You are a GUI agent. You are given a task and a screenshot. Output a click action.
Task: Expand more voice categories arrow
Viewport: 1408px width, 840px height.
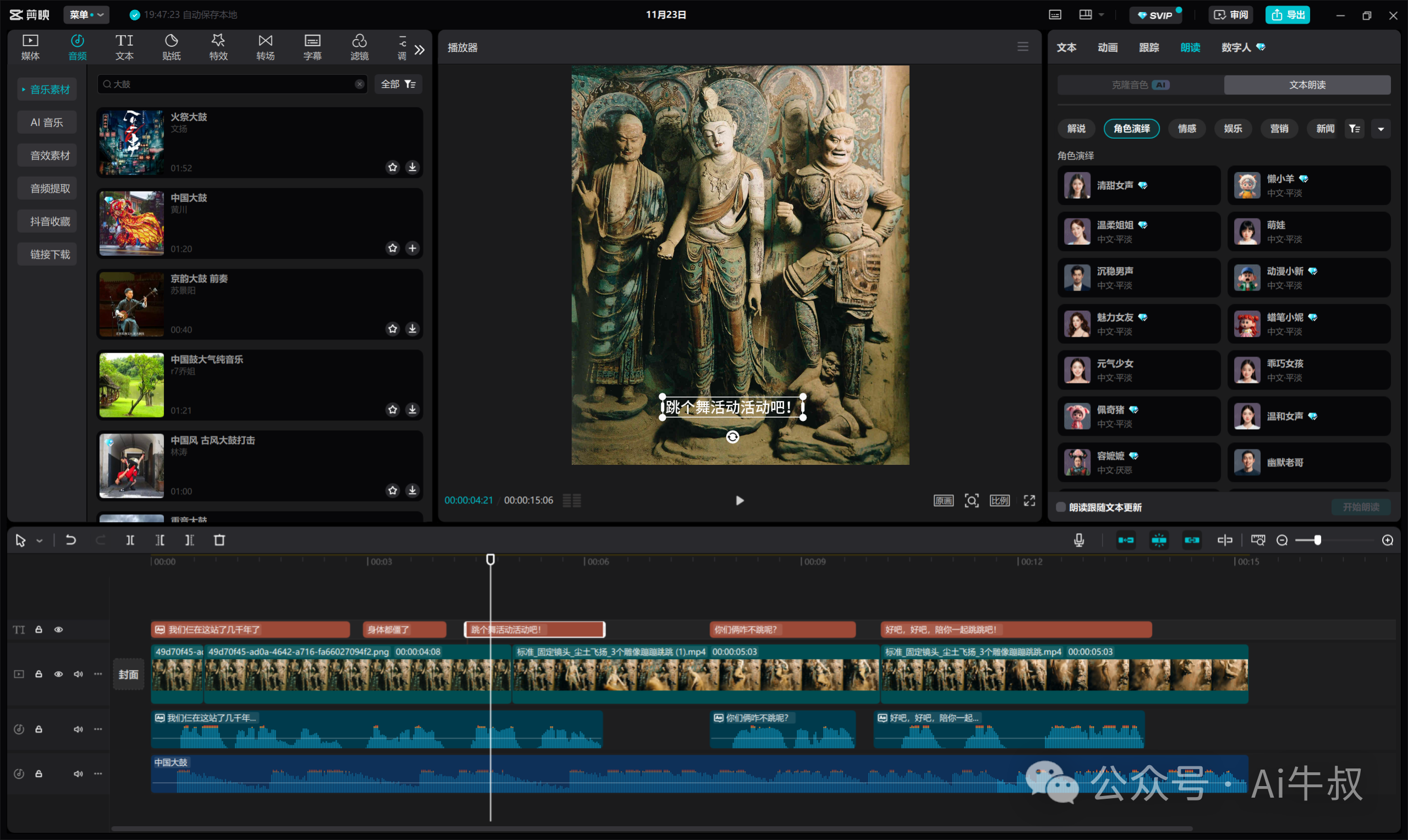click(x=1381, y=129)
